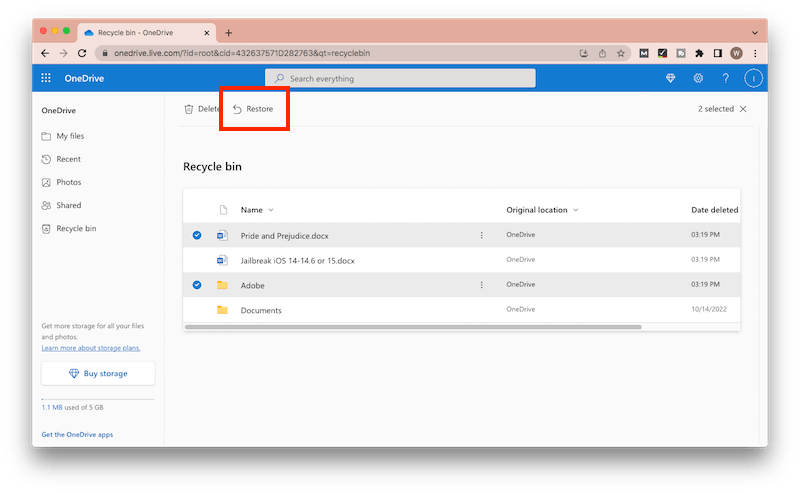Click the Adobe folder name
800x493 pixels.
253,285
